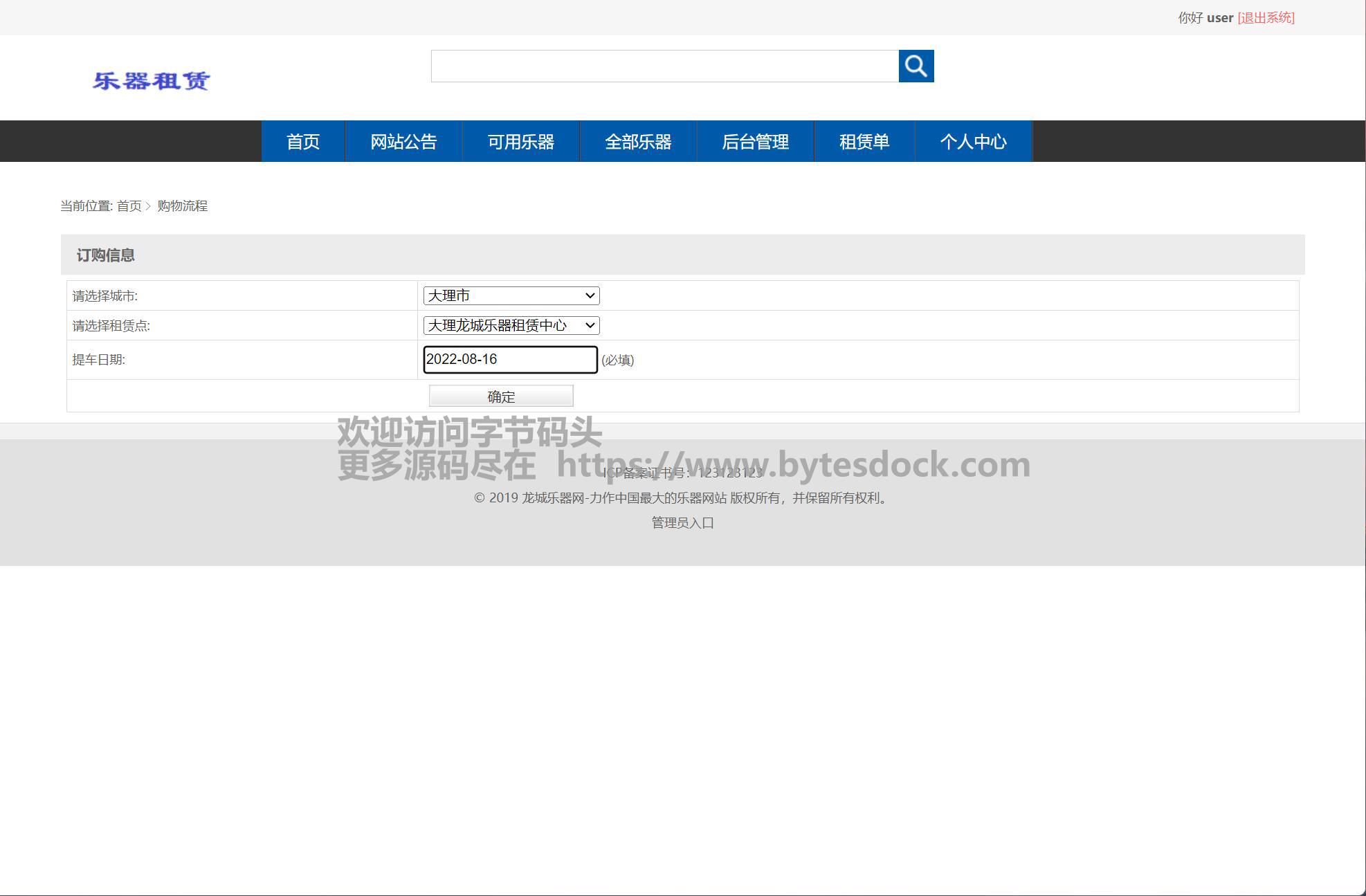Open 全部乐器 navigation item
This screenshot has height=896, width=1366.
coord(638,142)
